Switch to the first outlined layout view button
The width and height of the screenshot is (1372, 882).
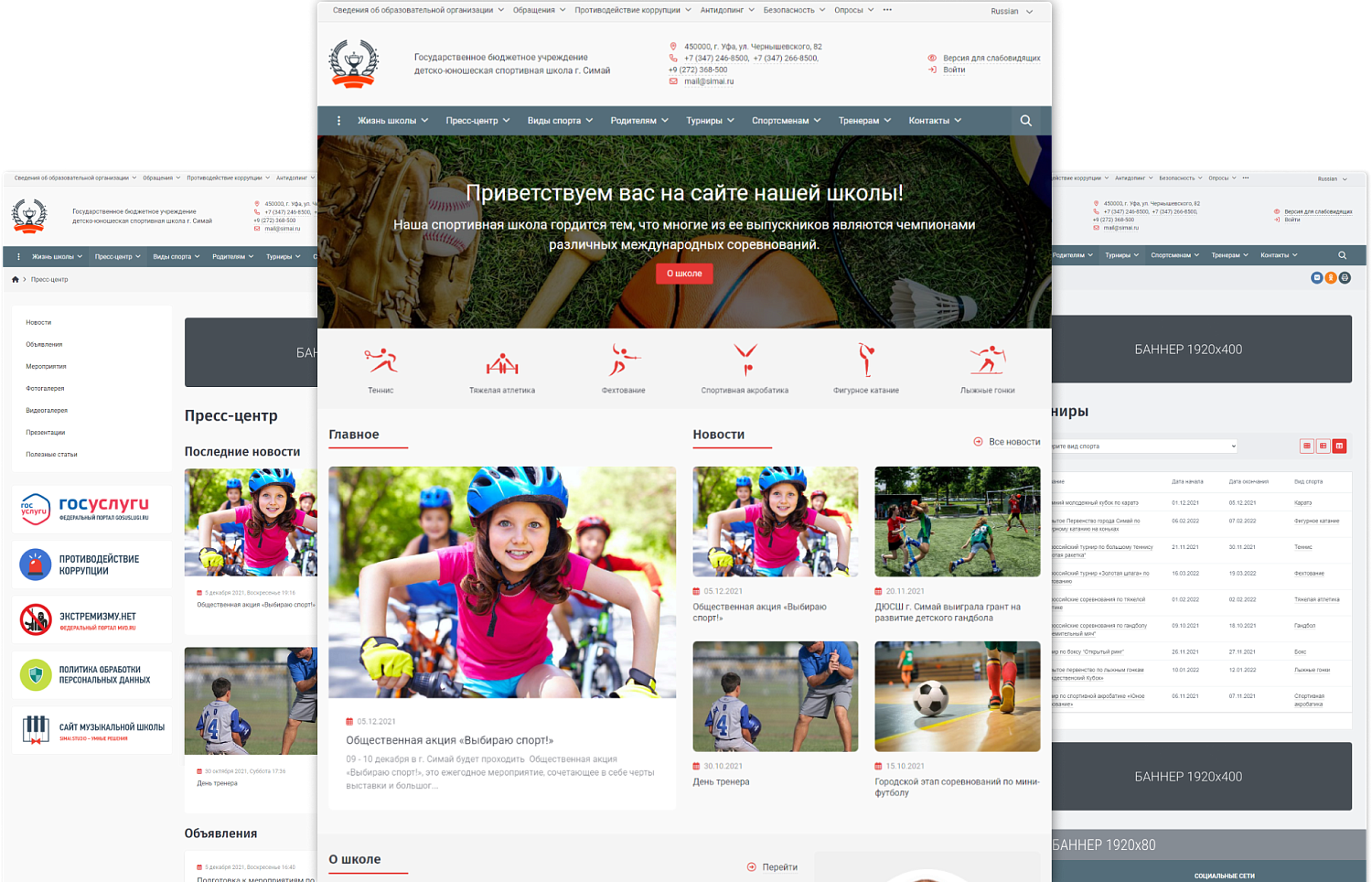click(1307, 446)
